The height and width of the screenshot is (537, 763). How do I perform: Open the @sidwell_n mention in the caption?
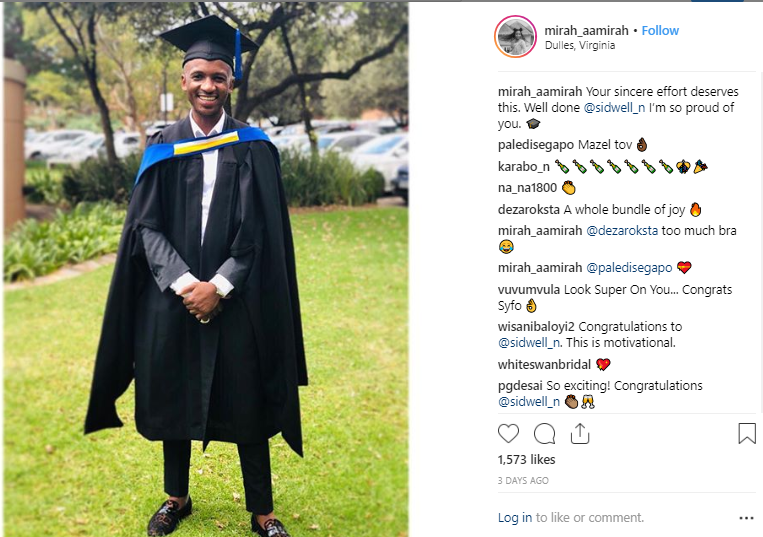click(x=614, y=107)
